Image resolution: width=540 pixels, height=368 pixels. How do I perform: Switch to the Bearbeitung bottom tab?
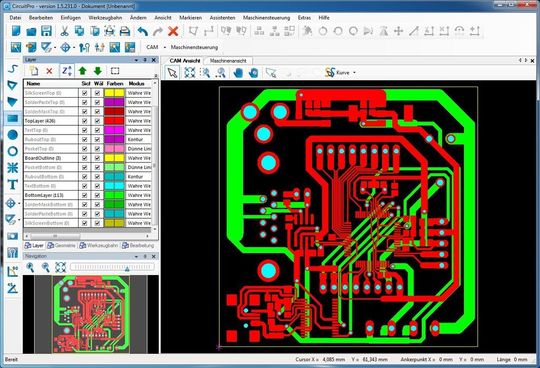point(138,245)
